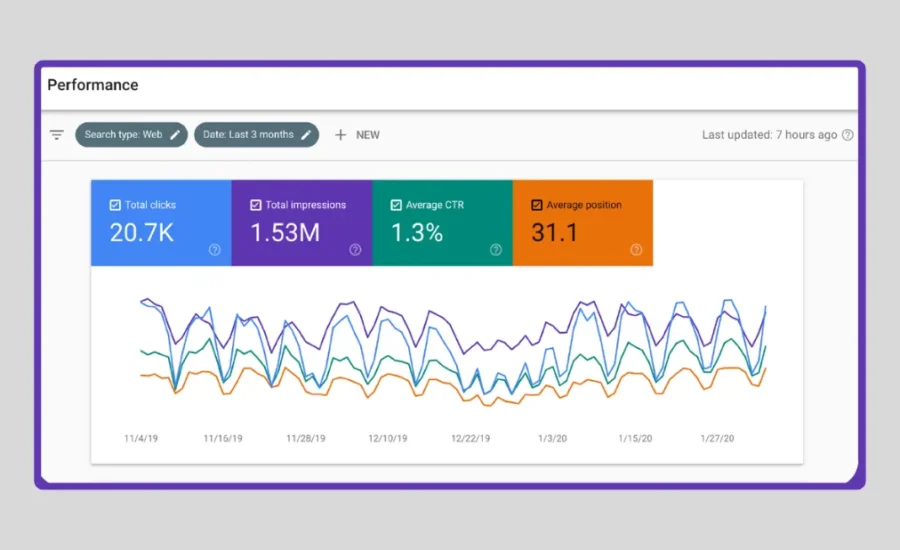The width and height of the screenshot is (900, 550).
Task: Click the NEW filter button label
Action: [368, 135]
